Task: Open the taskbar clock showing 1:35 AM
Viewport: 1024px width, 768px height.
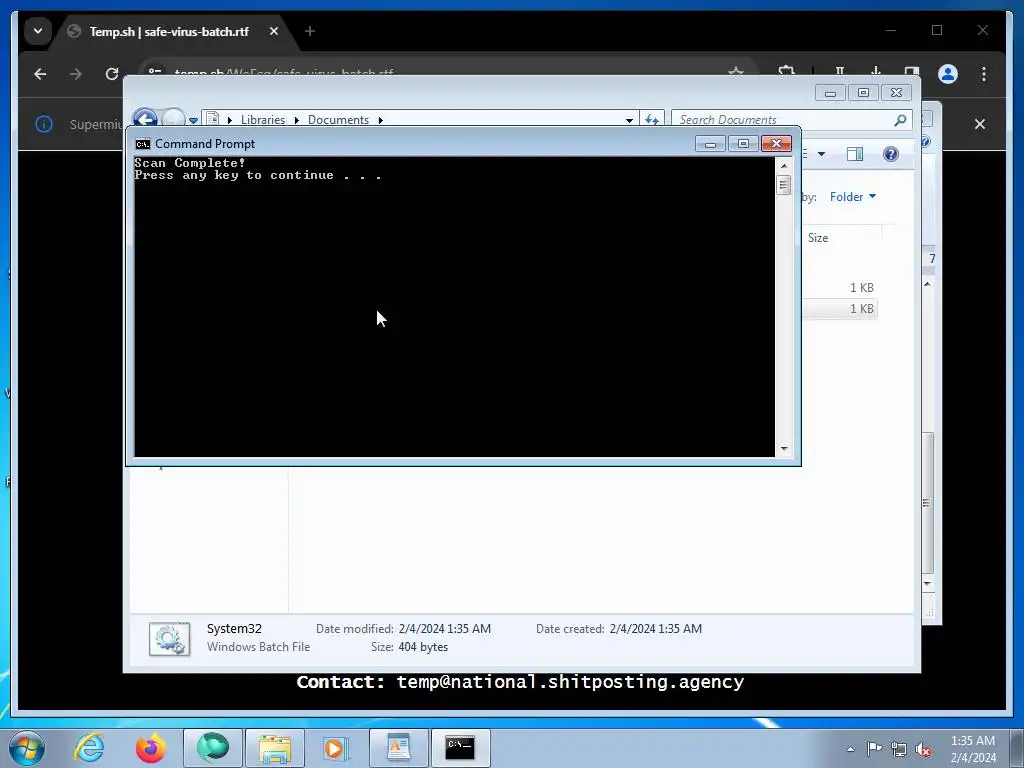Action: point(972,748)
